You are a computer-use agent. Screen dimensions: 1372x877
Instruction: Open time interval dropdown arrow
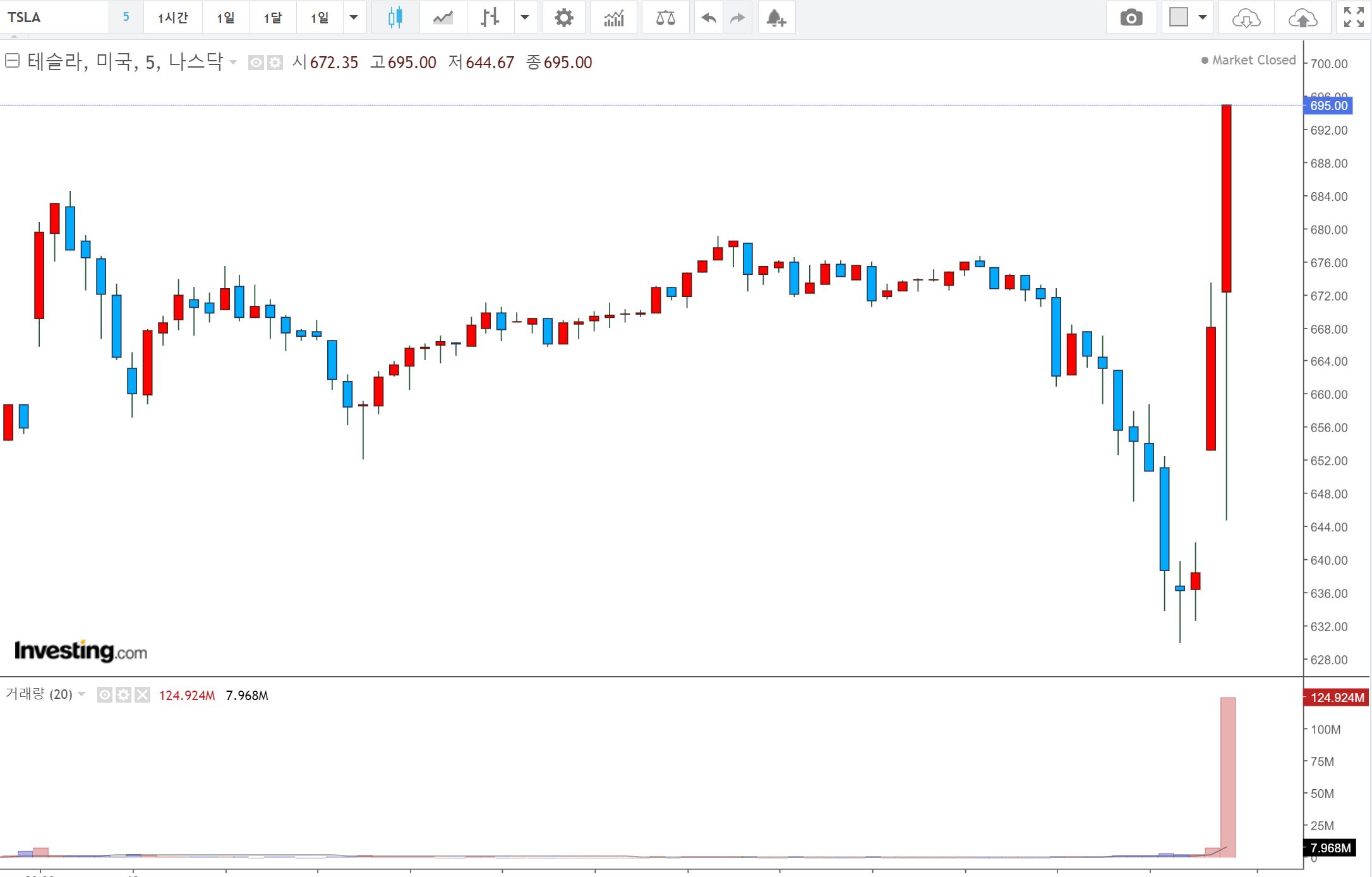pos(354,17)
